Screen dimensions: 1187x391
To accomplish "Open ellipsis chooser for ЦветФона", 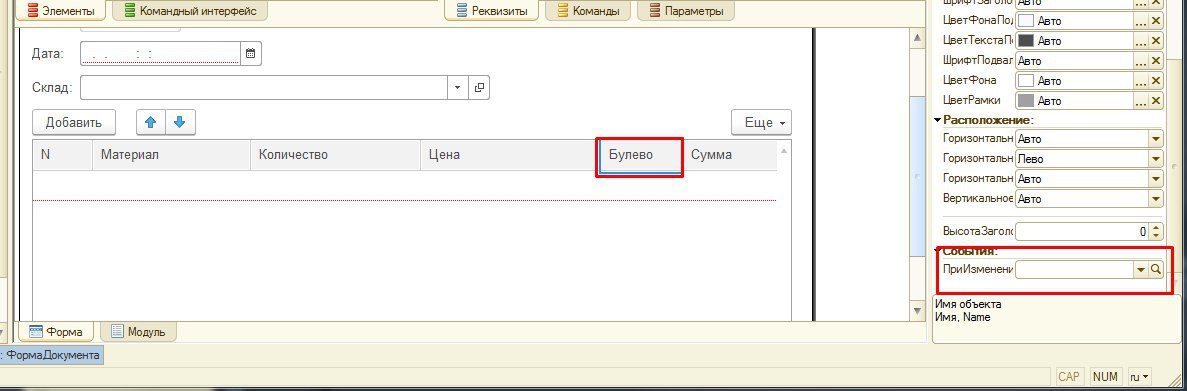I will click(x=1141, y=80).
